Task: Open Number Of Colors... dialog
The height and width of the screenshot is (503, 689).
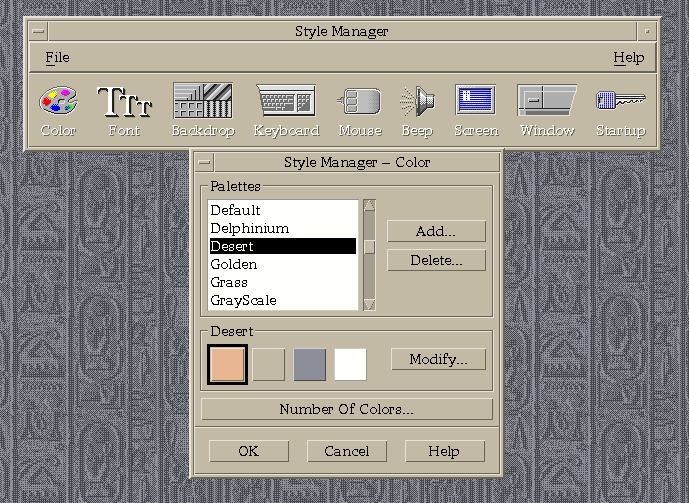Action: click(x=346, y=409)
